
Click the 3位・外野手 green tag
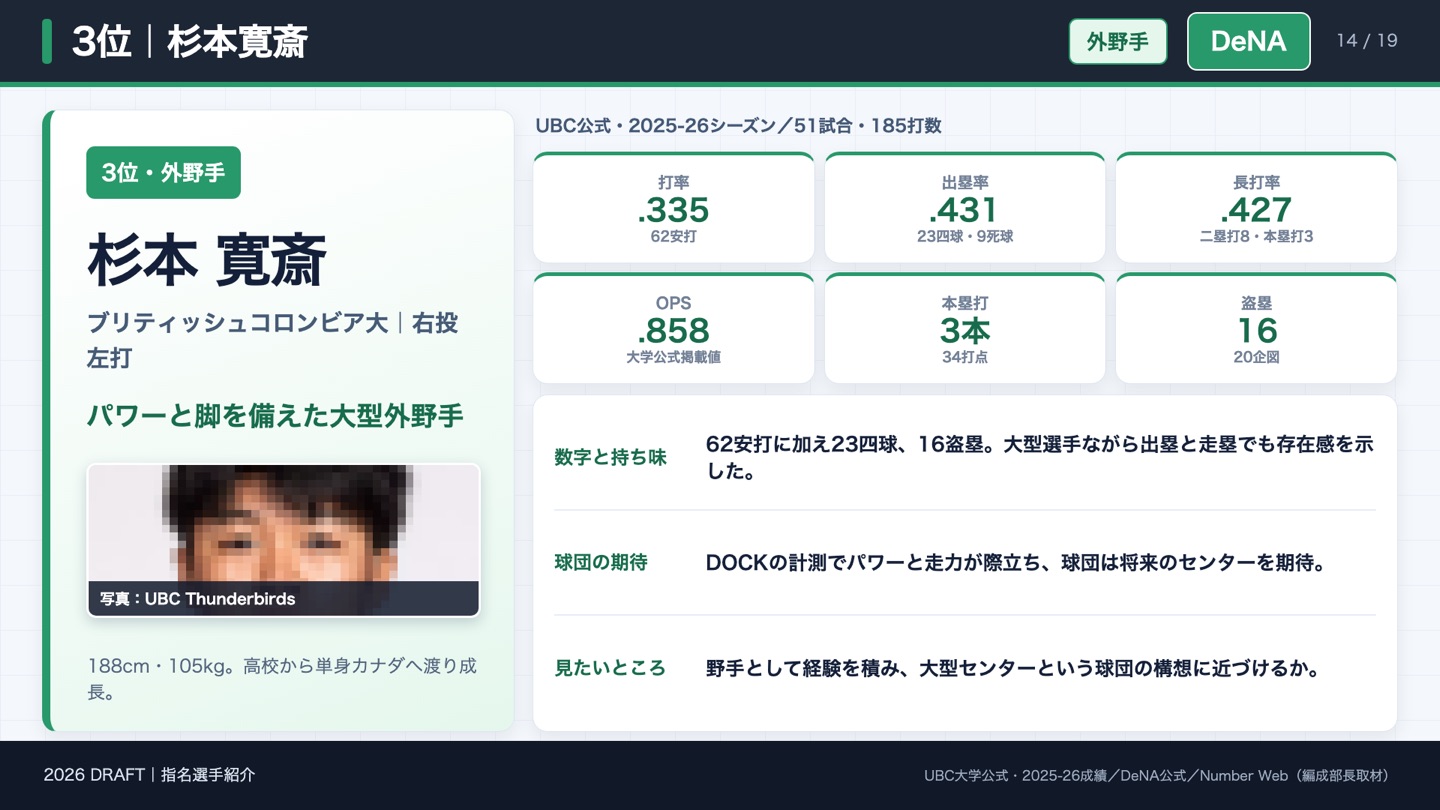pos(163,173)
